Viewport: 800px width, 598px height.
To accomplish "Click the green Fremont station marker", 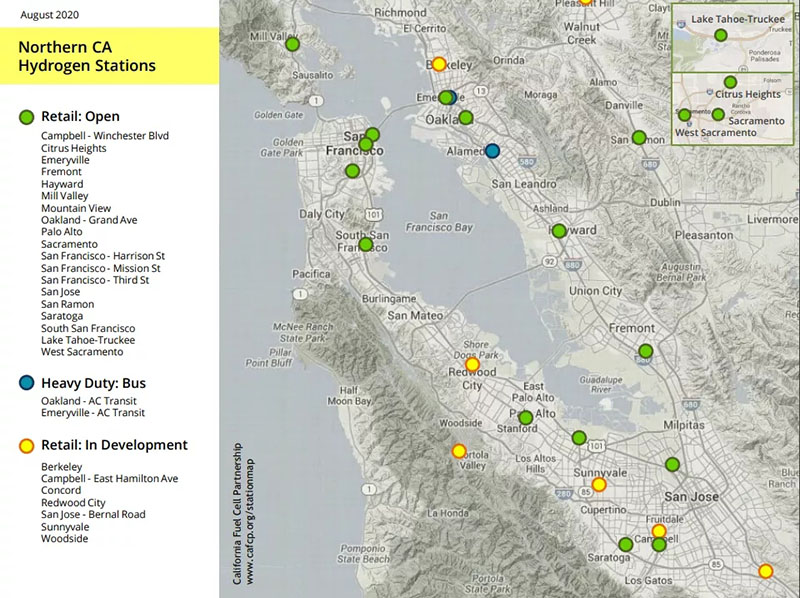I will [x=646, y=351].
